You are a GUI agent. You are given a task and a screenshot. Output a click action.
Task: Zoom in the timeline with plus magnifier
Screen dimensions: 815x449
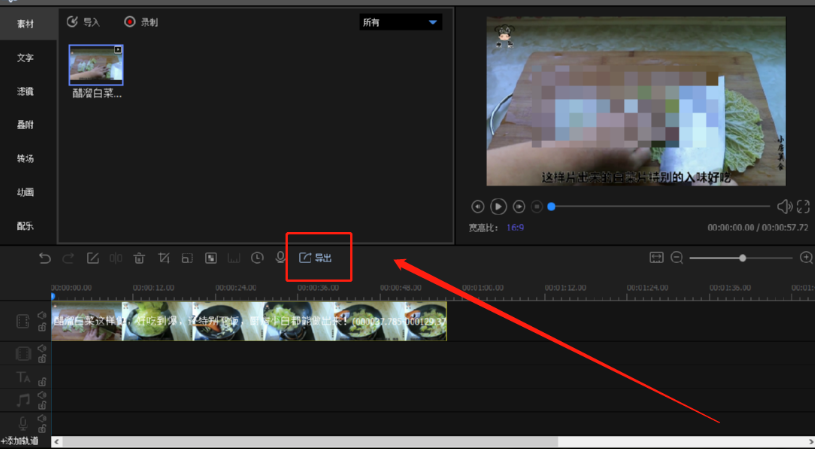point(806,257)
